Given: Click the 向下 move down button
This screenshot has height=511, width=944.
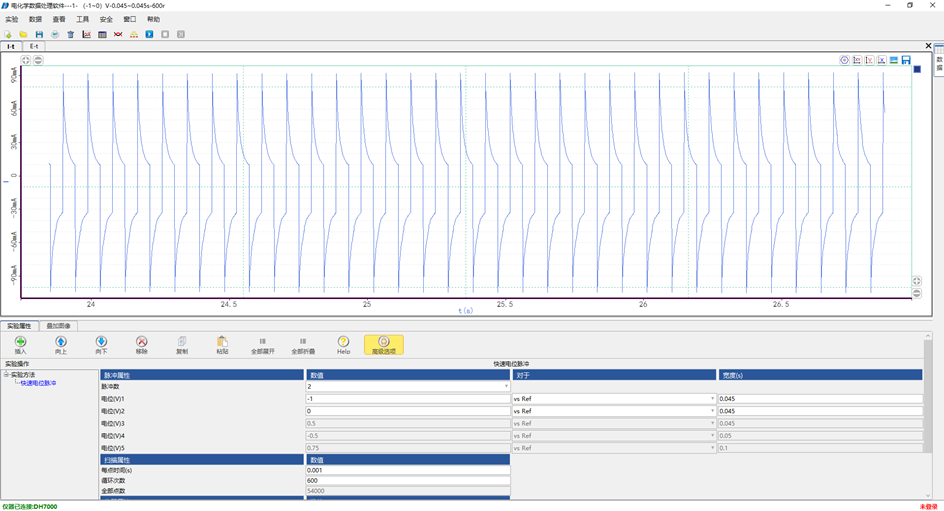Looking at the screenshot, I should coord(101,345).
